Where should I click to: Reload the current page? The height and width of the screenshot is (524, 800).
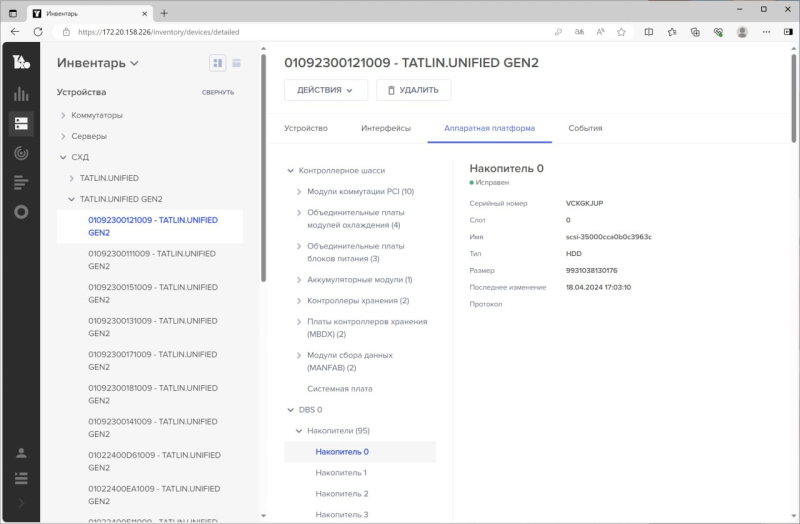(x=38, y=32)
